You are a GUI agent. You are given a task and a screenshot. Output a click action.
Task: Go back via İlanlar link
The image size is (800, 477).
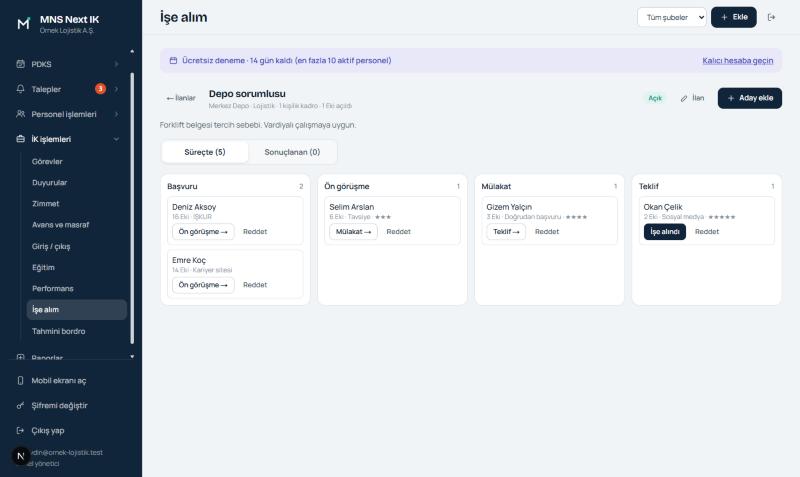181,98
